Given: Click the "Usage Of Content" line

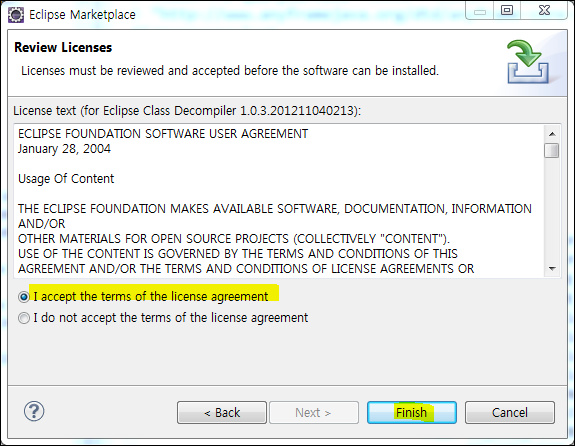Looking at the screenshot, I should point(66,179).
